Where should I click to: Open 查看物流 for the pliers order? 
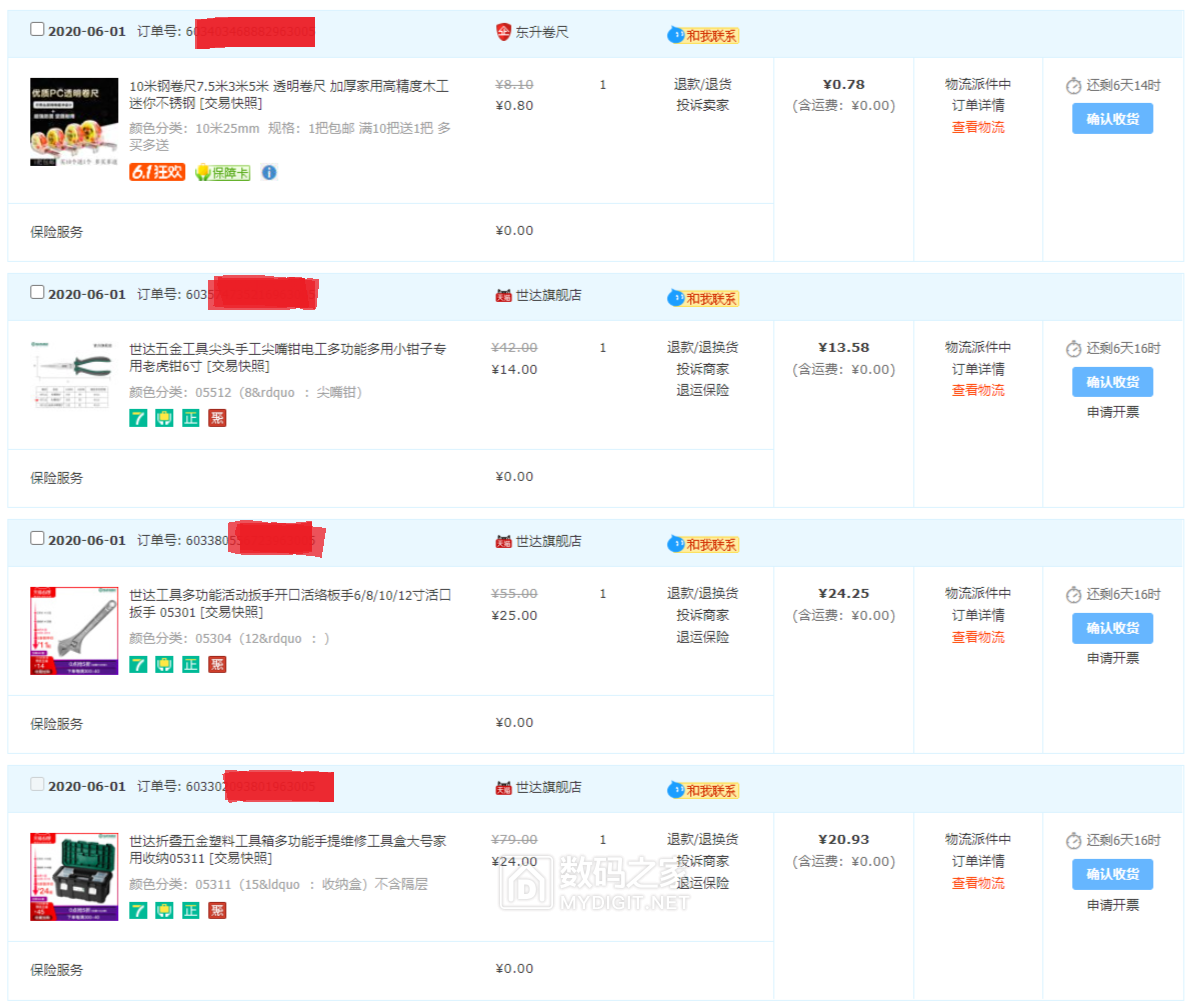pos(977,390)
